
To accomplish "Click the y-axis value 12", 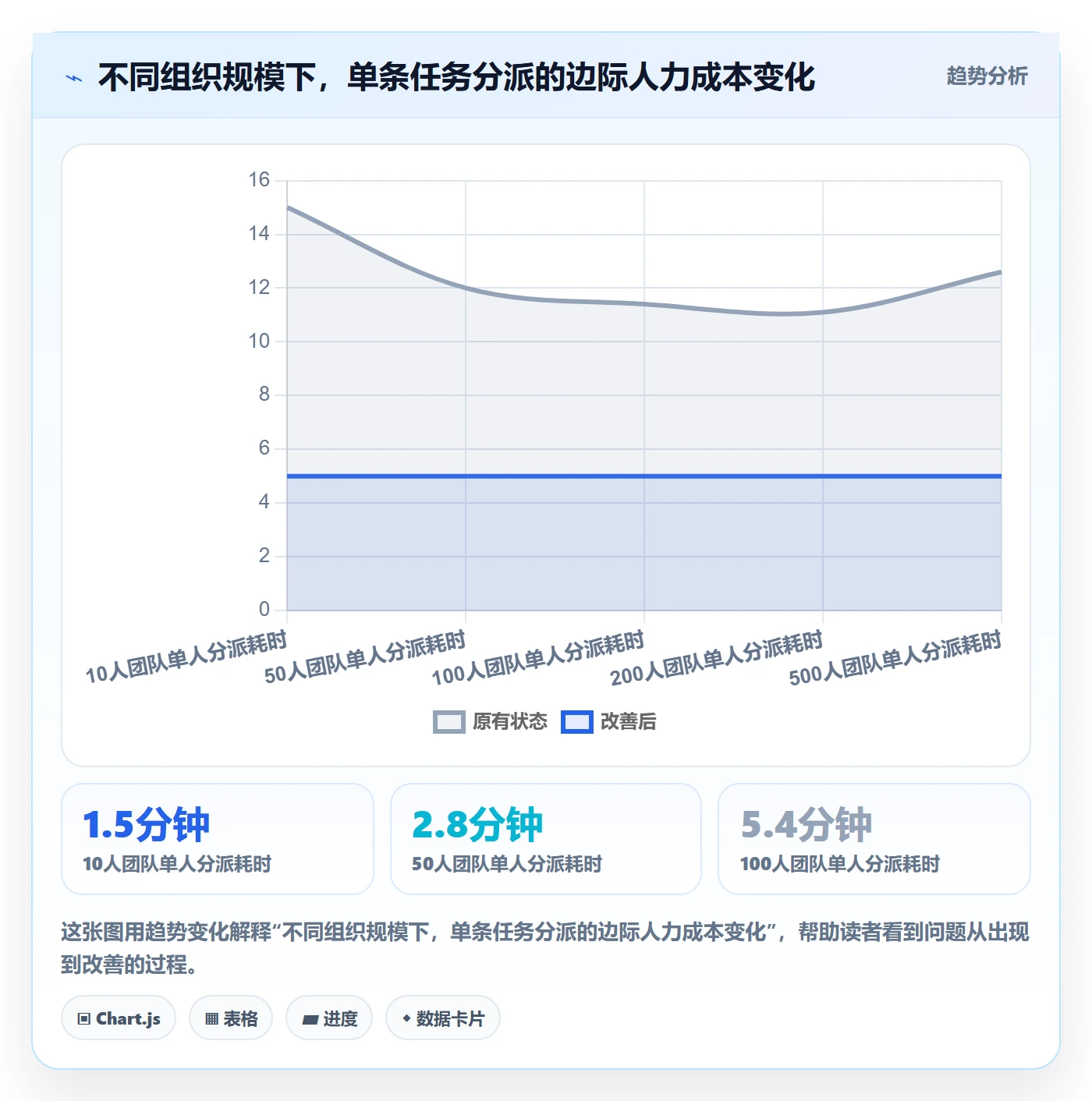I will click(259, 288).
